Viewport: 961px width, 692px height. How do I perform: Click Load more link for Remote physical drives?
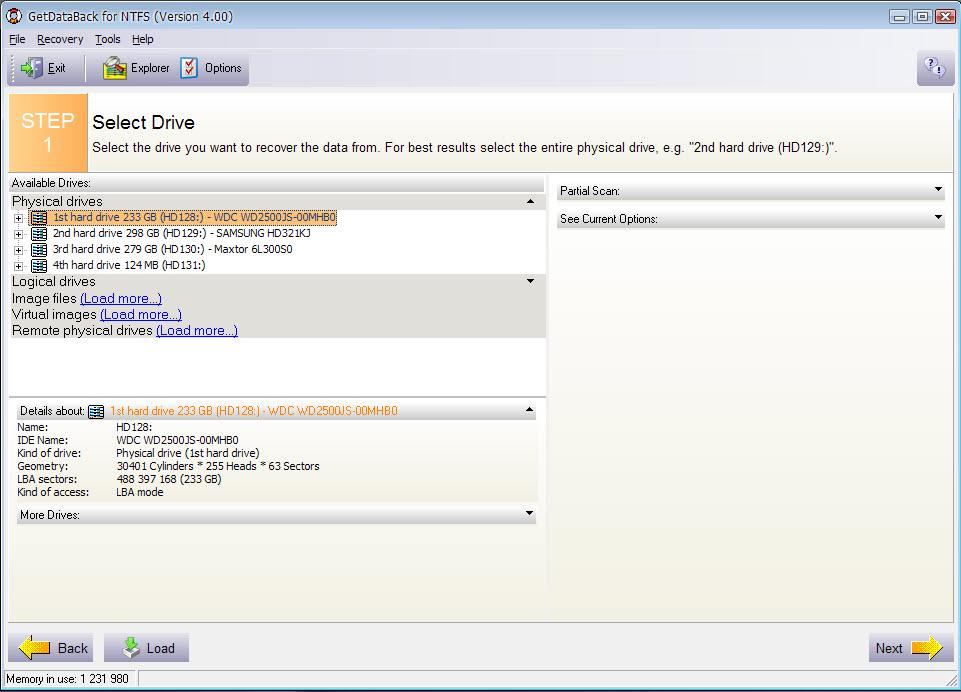(x=196, y=330)
